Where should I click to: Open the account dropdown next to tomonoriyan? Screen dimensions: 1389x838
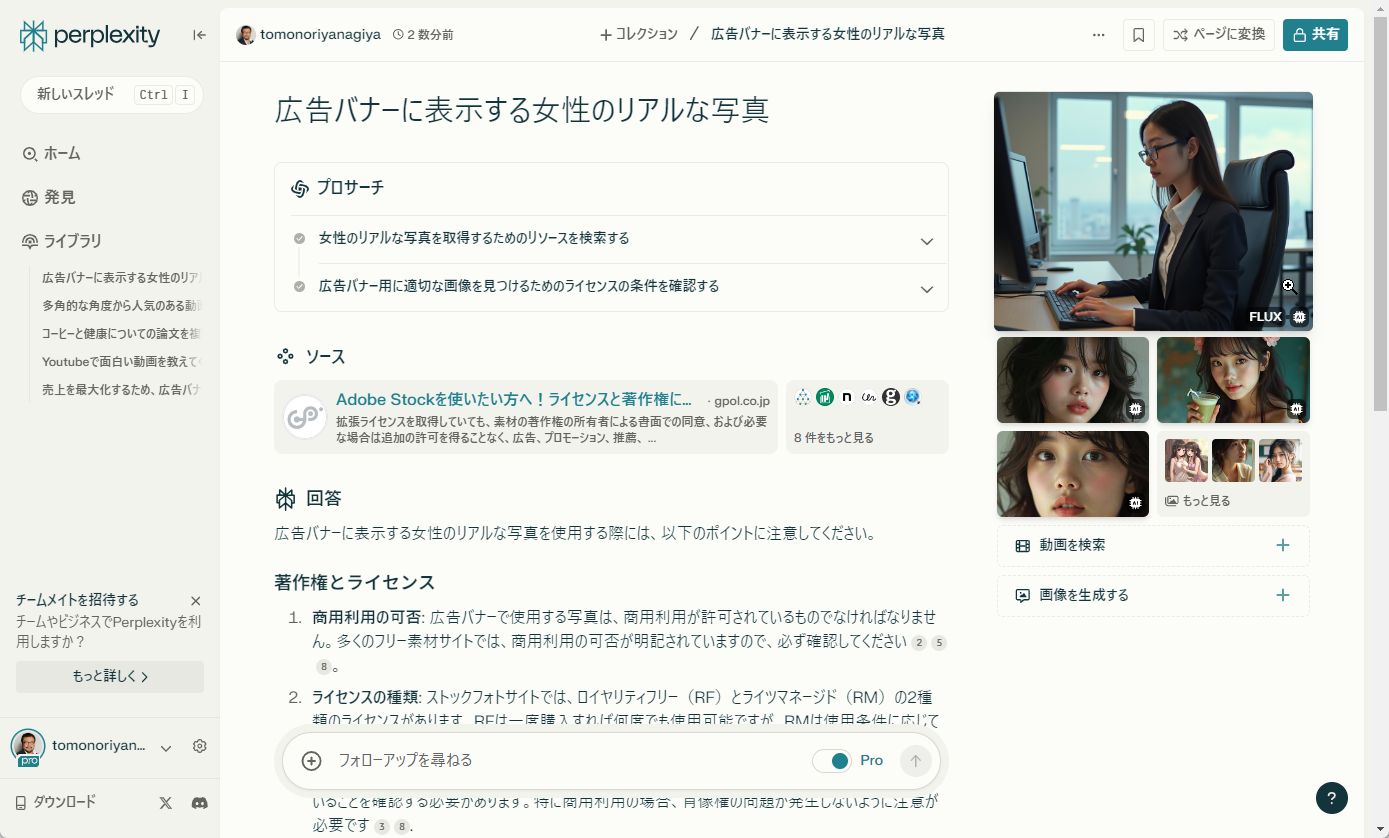[x=165, y=746]
